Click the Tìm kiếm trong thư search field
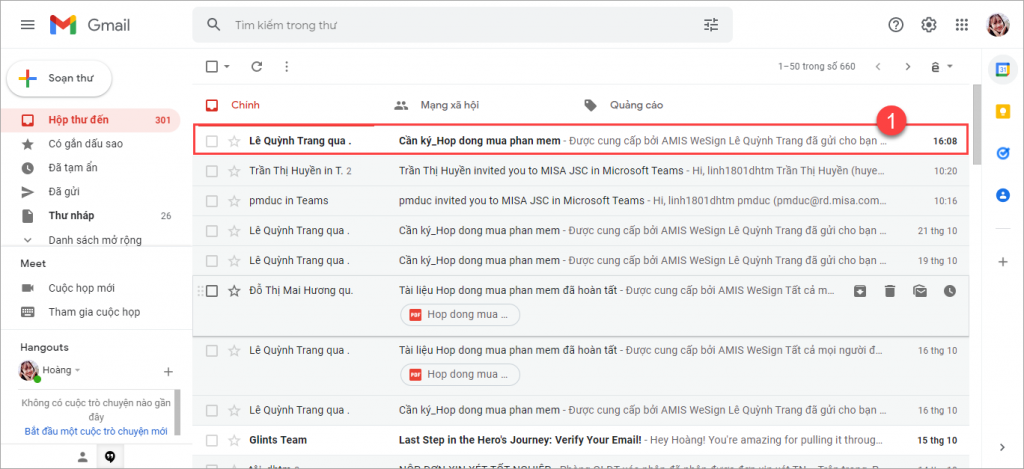The width and height of the screenshot is (1024, 469). 464,25
